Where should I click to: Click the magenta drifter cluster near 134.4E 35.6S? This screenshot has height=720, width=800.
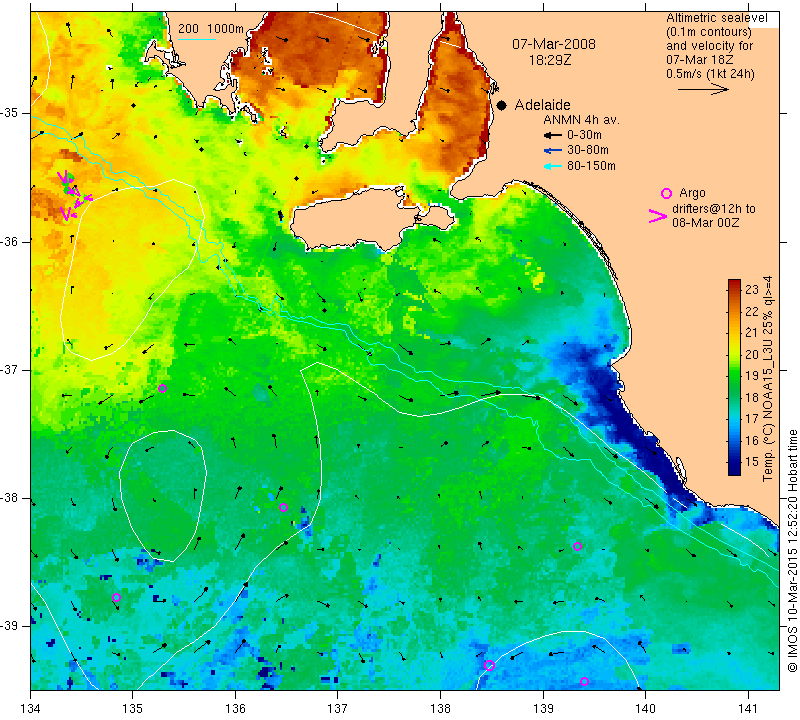(x=73, y=195)
